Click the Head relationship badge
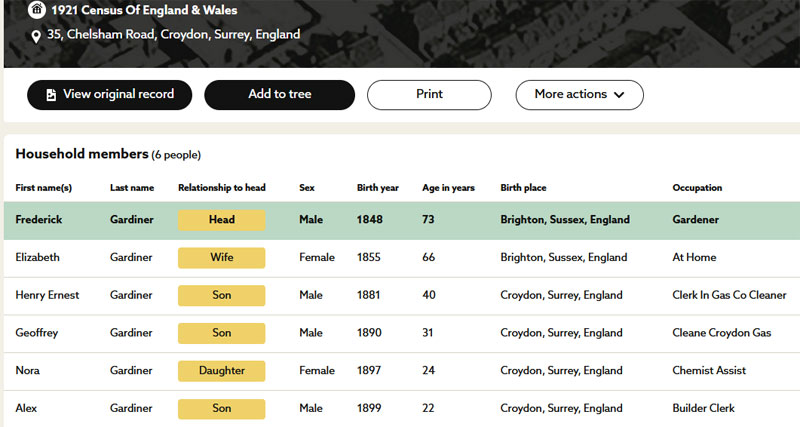800x427 pixels. click(221, 220)
